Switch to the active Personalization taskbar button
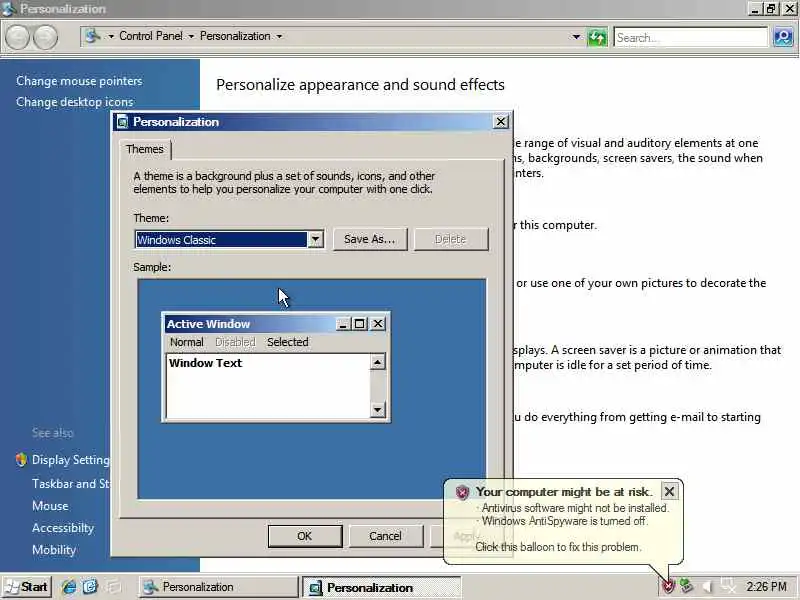The height and width of the screenshot is (600, 800). [x=382, y=587]
